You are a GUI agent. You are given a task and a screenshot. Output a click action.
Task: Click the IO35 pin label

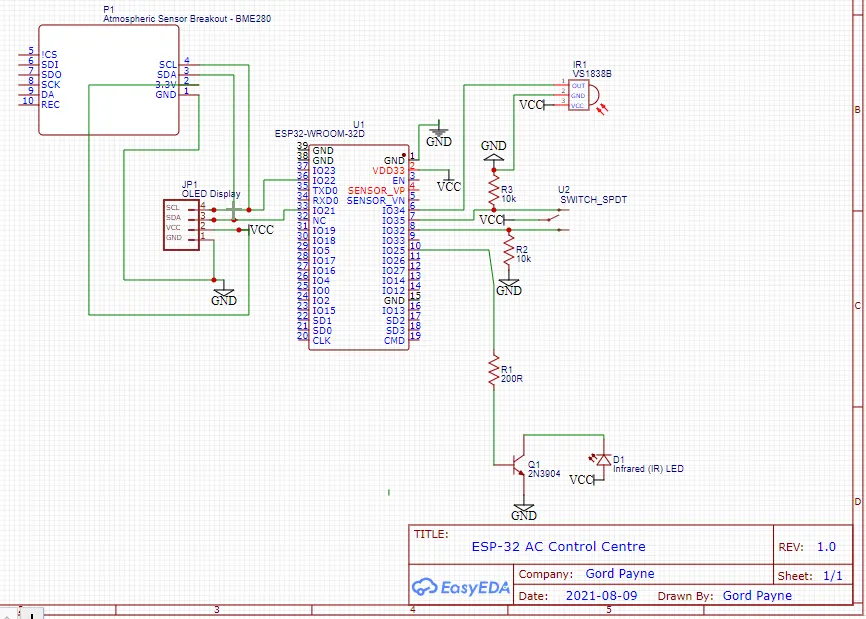coord(394,220)
